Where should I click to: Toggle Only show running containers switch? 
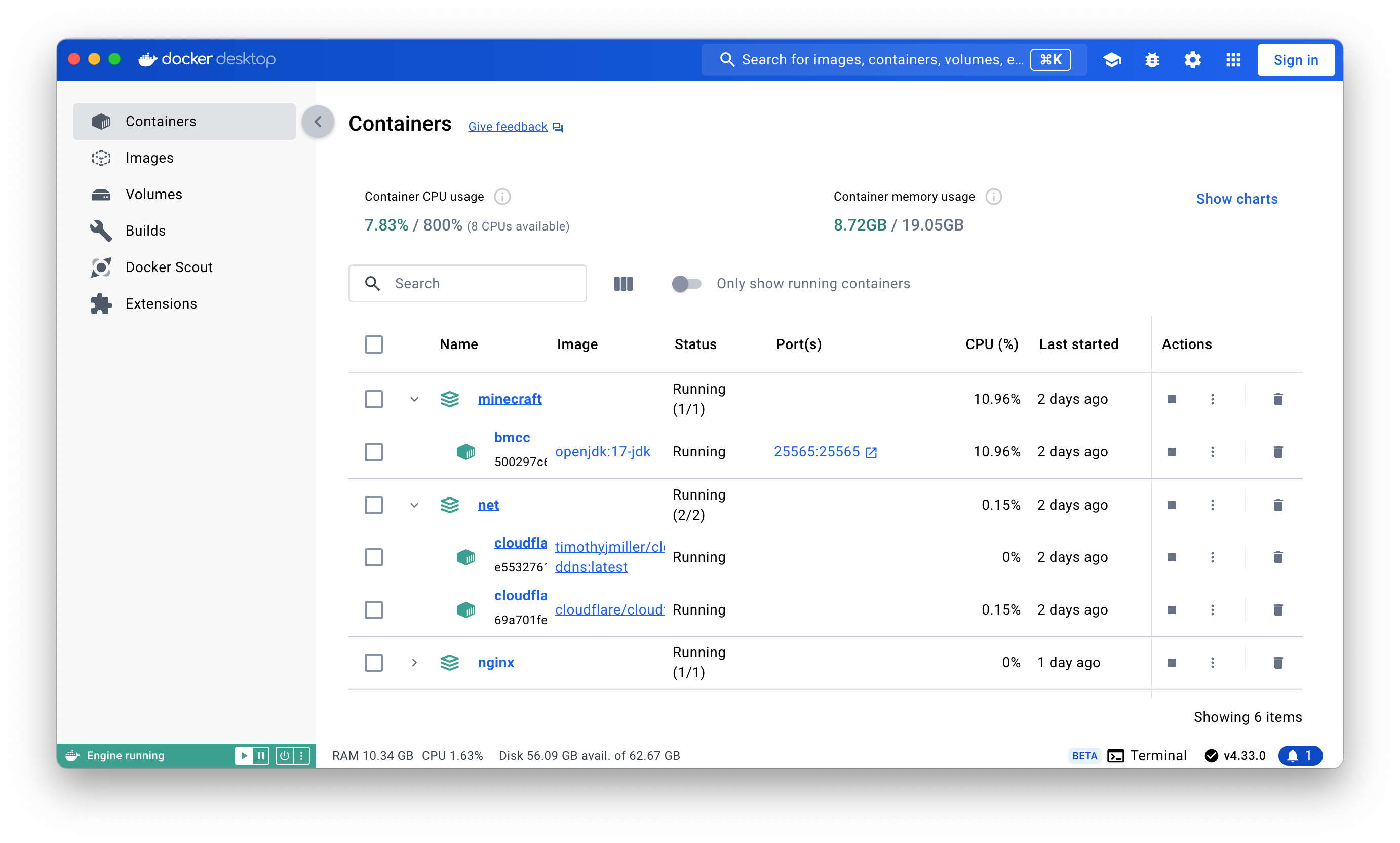point(686,284)
